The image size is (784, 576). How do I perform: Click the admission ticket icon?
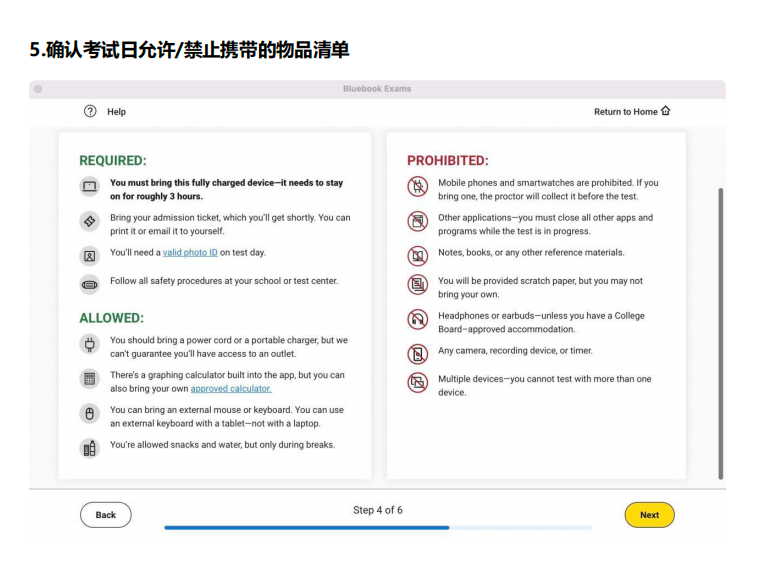90,221
